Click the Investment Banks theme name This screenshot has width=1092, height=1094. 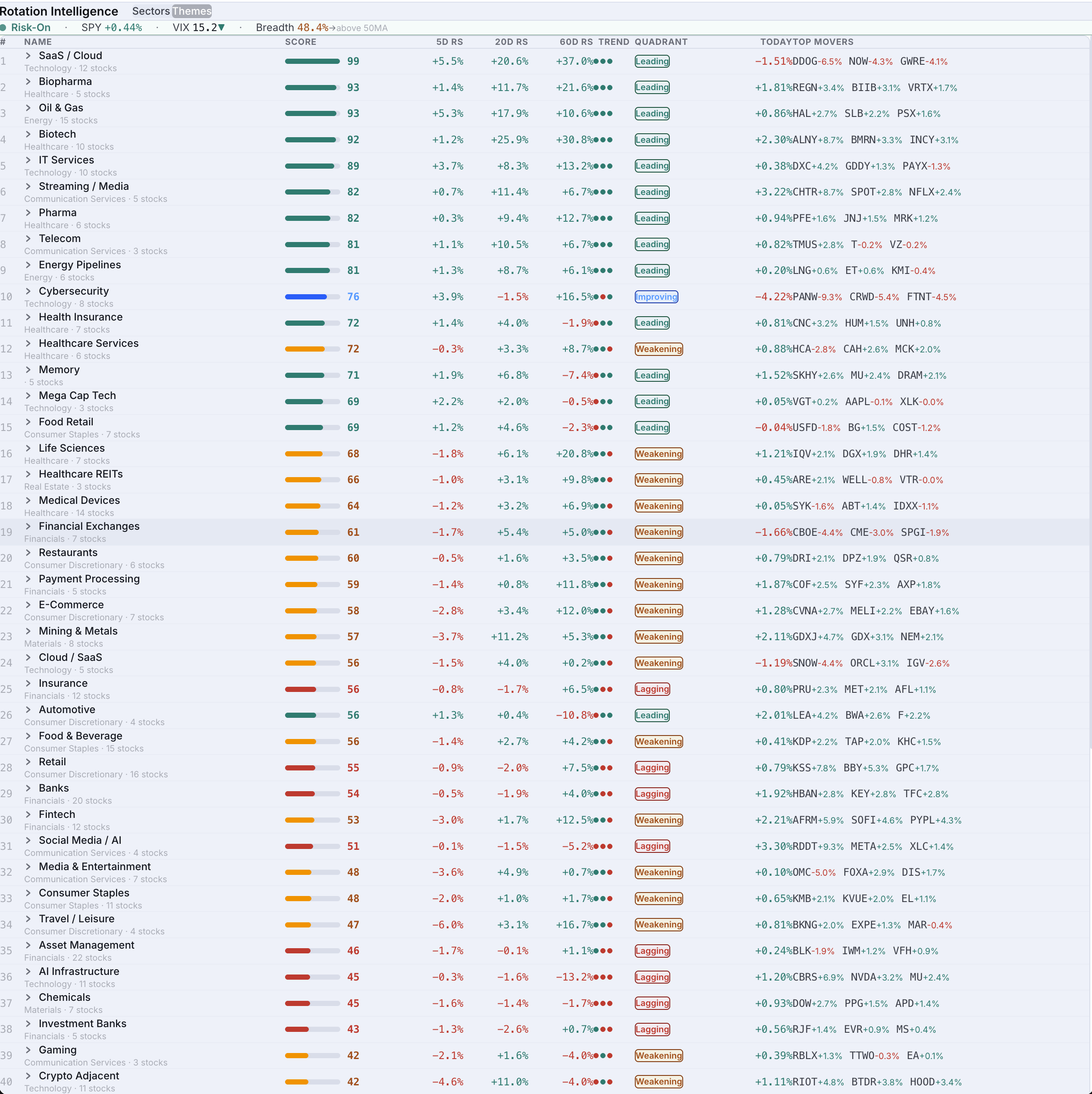click(x=83, y=1023)
